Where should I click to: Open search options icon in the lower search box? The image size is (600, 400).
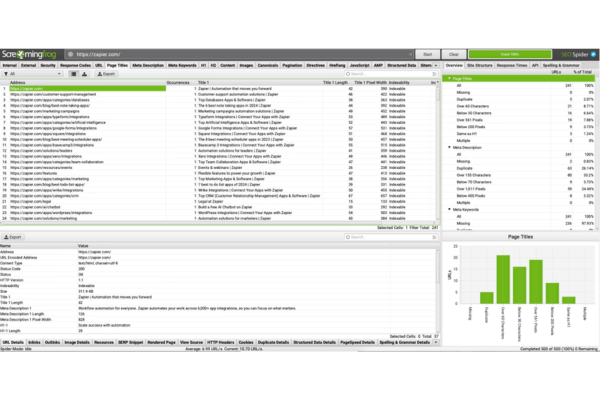click(434, 237)
